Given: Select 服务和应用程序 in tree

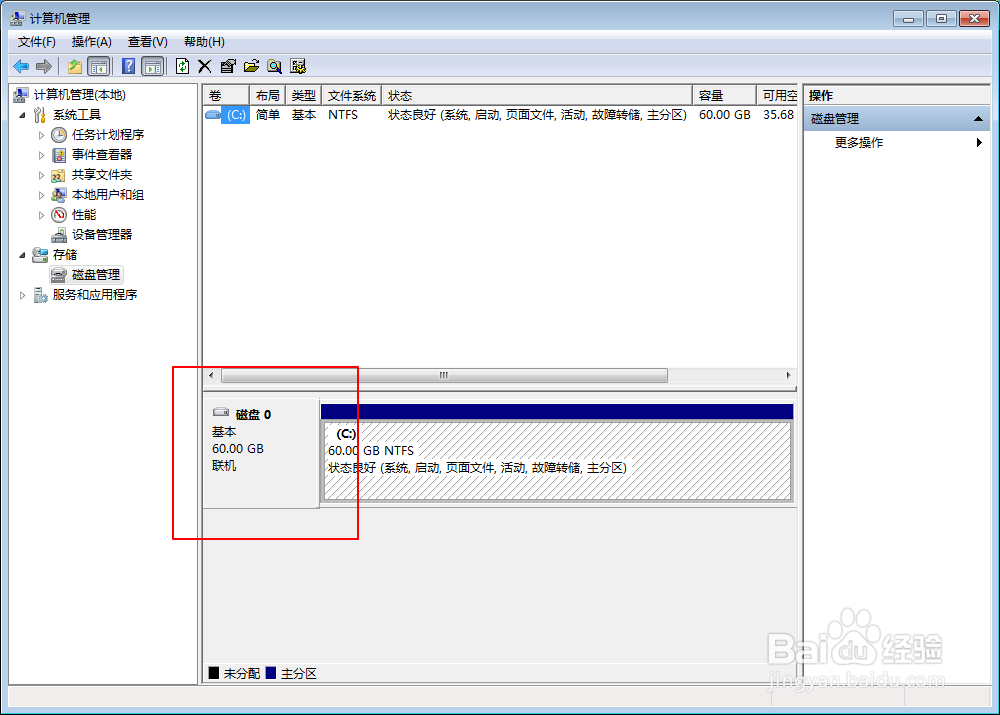Looking at the screenshot, I should click(x=95, y=295).
